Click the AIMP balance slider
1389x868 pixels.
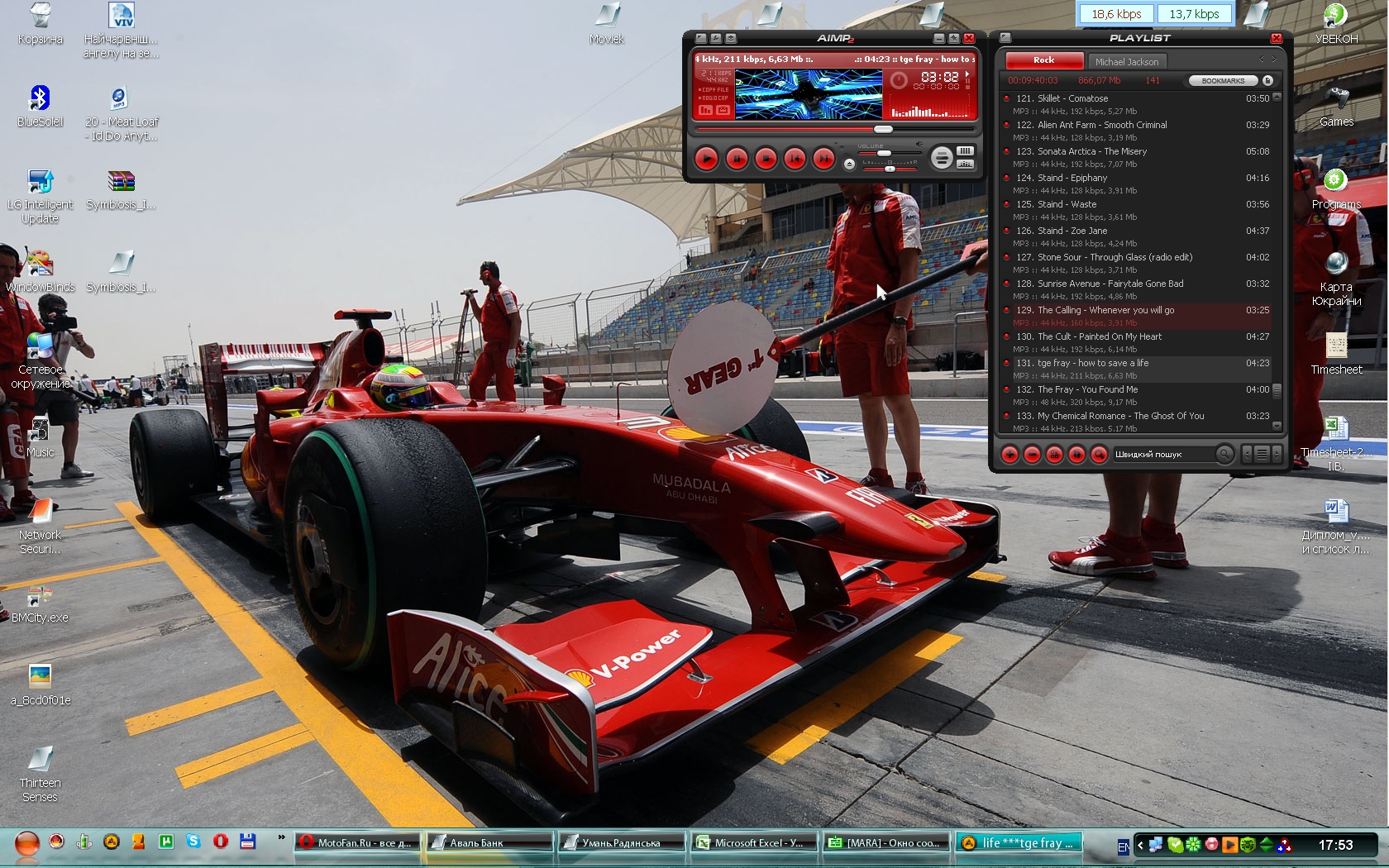[x=890, y=169]
